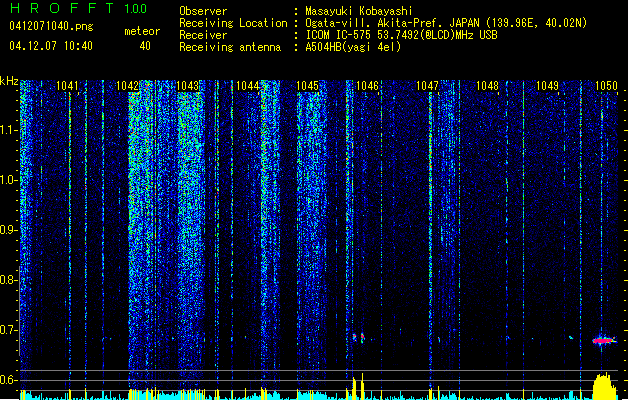
Task: Click the Receiving antenna label
Action: [x=230, y=47]
